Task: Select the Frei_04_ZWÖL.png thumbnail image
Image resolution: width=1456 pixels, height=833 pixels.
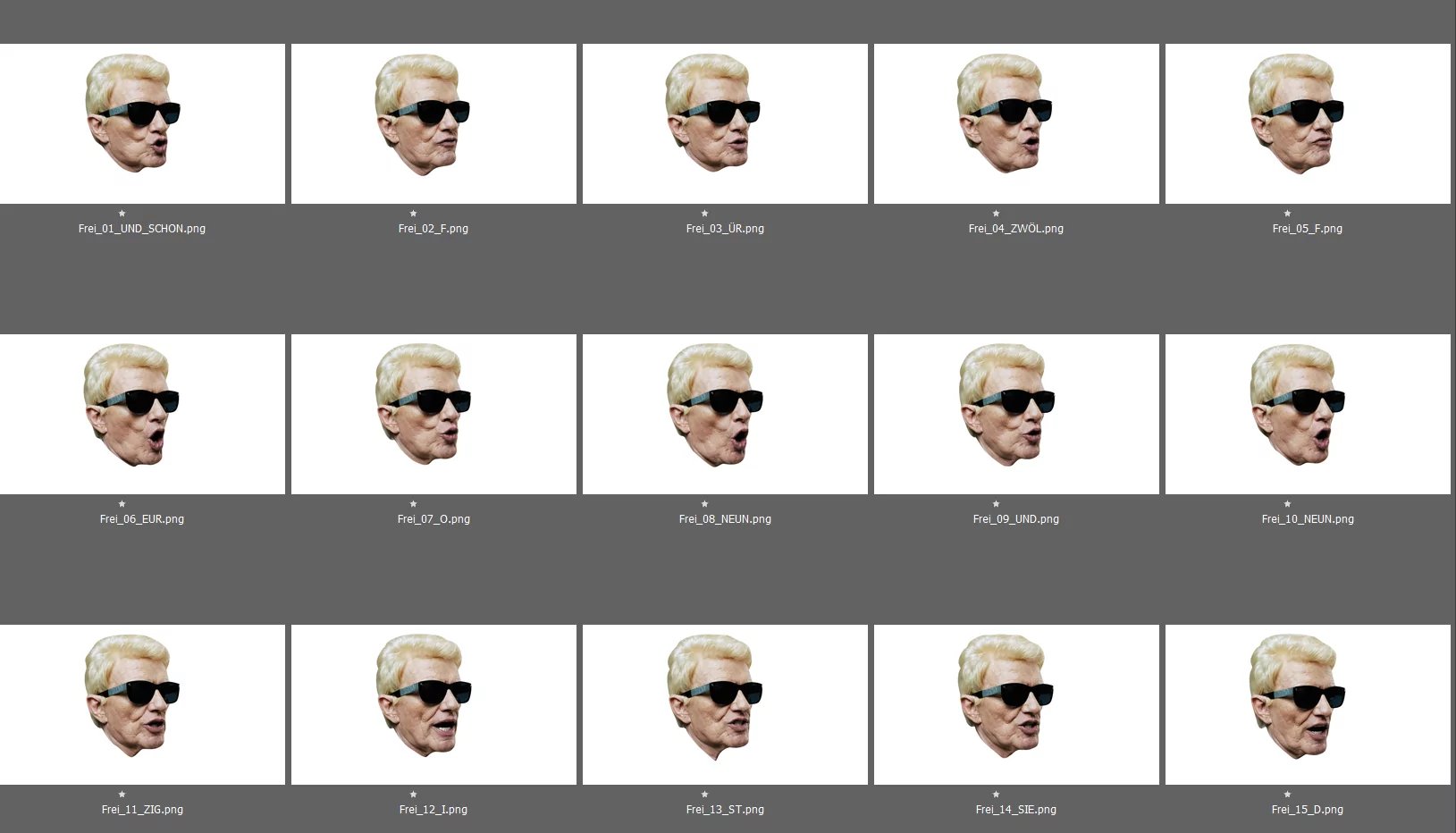Action: [1016, 123]
